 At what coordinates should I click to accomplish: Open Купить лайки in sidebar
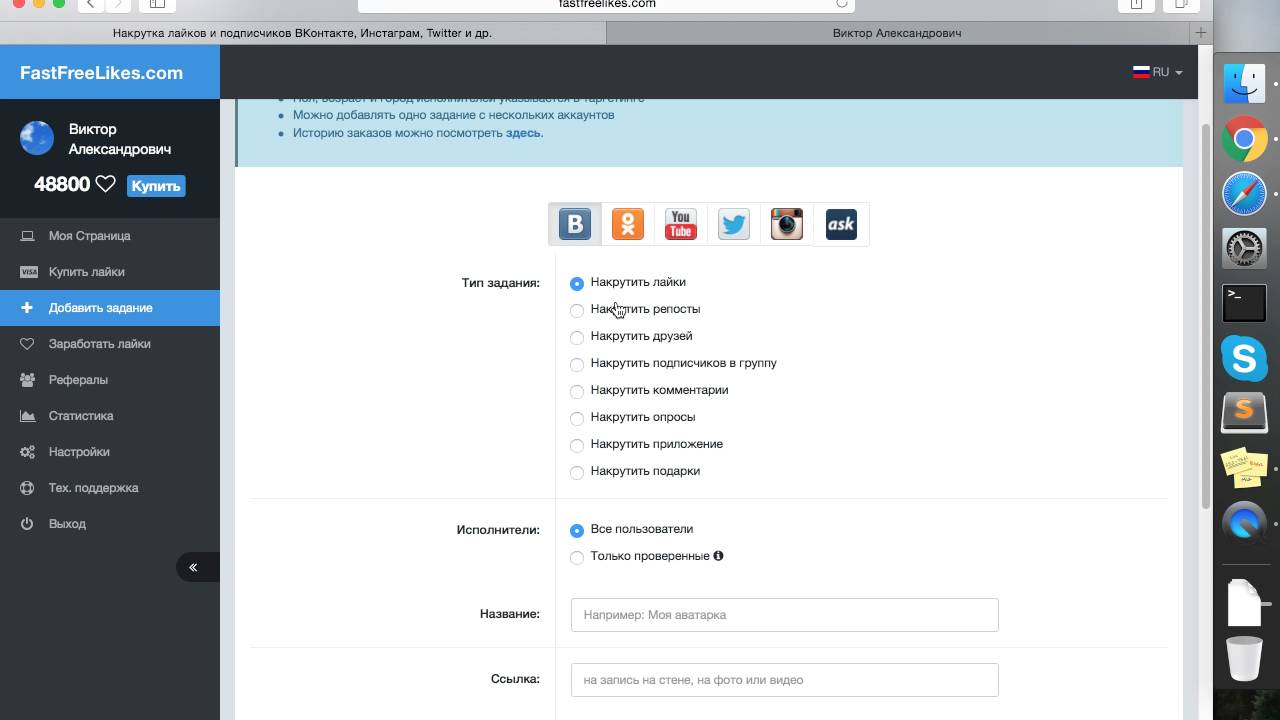point(110,272)
